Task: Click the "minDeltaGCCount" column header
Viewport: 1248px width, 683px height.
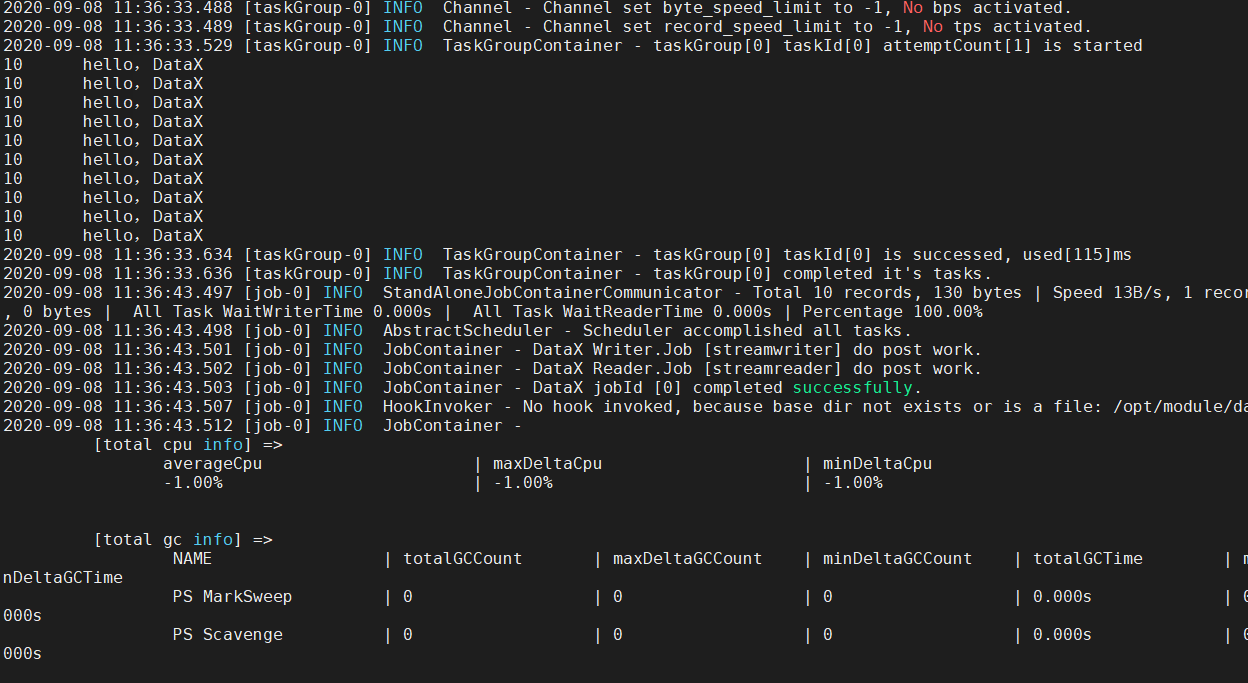Action: tap(897, 559)
